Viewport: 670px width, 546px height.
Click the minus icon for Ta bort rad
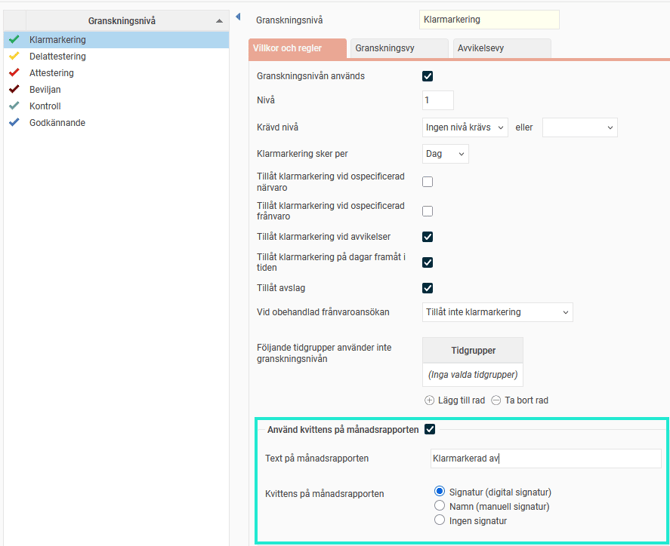tap(496, 400)
